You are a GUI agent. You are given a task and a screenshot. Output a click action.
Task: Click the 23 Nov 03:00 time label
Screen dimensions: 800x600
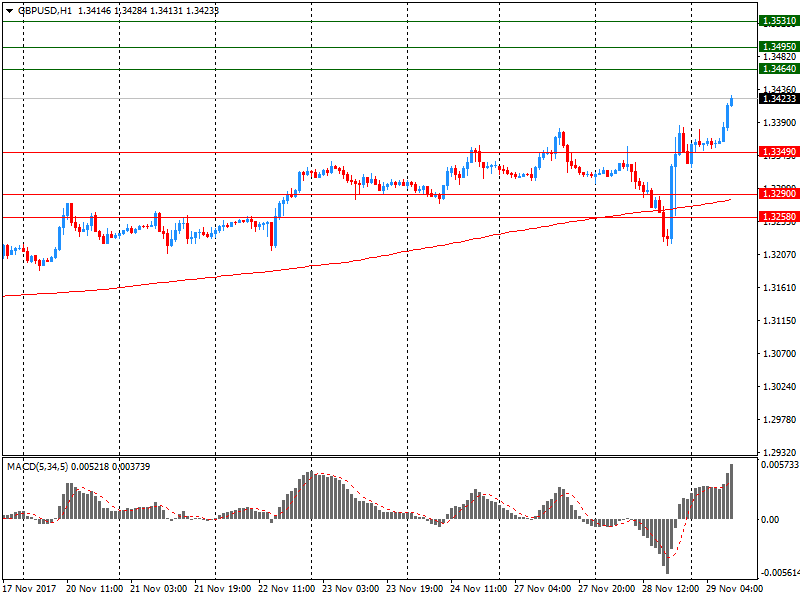click(351, 589)
